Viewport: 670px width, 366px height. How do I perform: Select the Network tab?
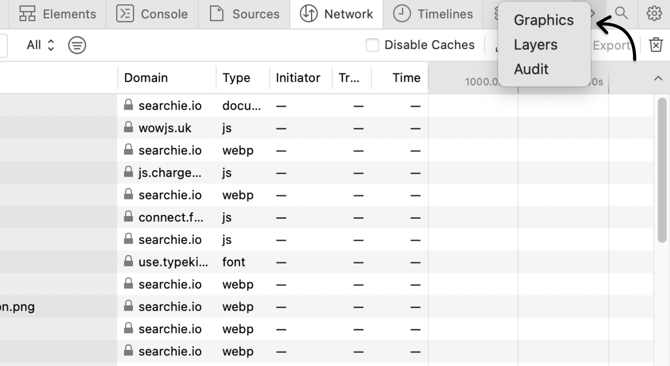(337, 14)
